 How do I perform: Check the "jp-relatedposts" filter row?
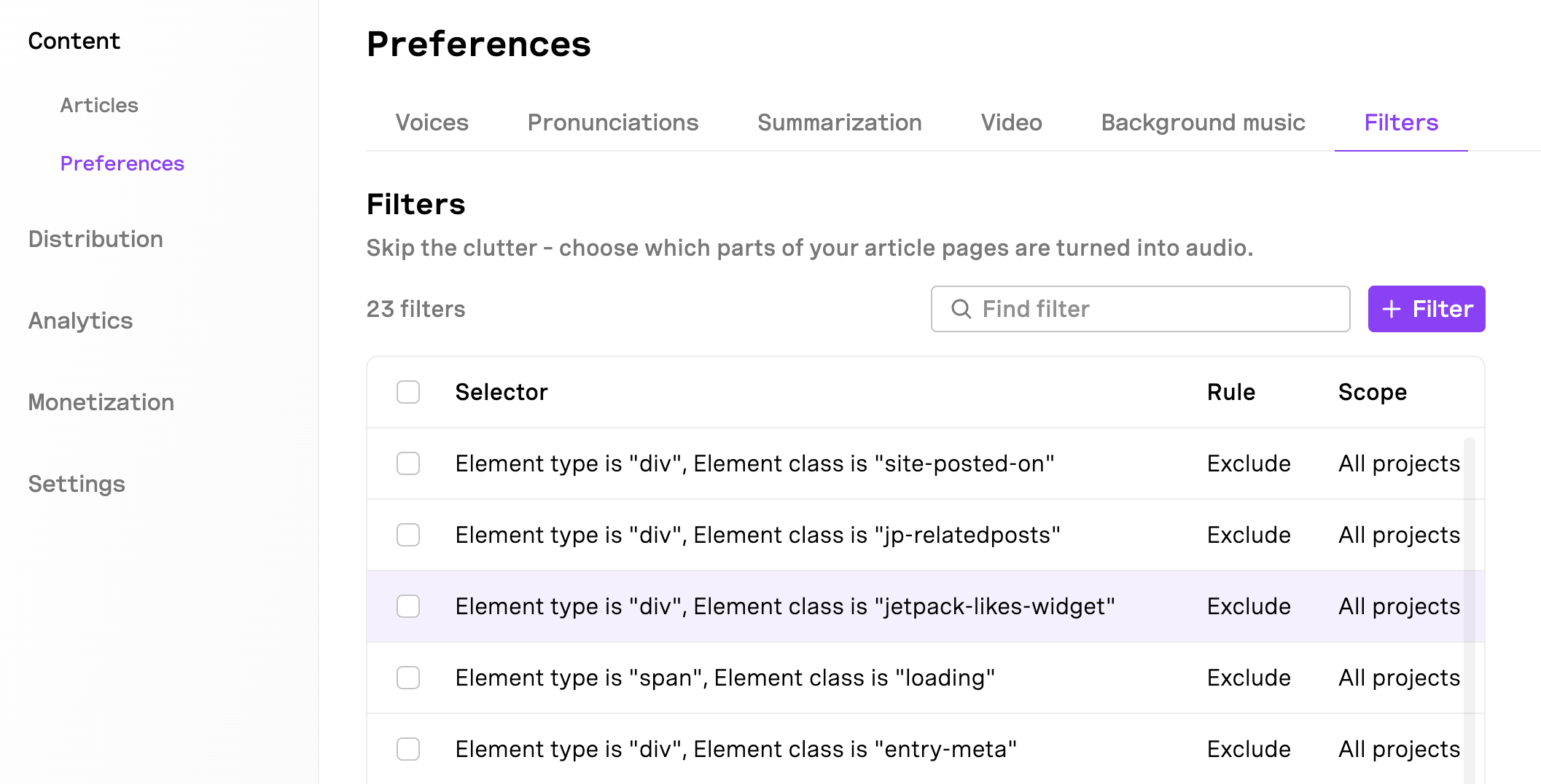(408, 535)
